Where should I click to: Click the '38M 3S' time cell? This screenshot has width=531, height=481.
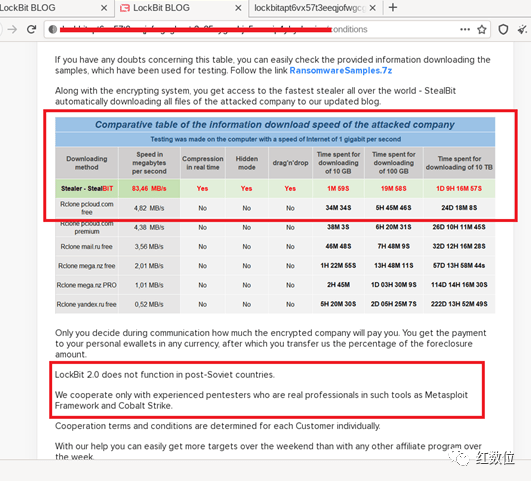[338, 227]
